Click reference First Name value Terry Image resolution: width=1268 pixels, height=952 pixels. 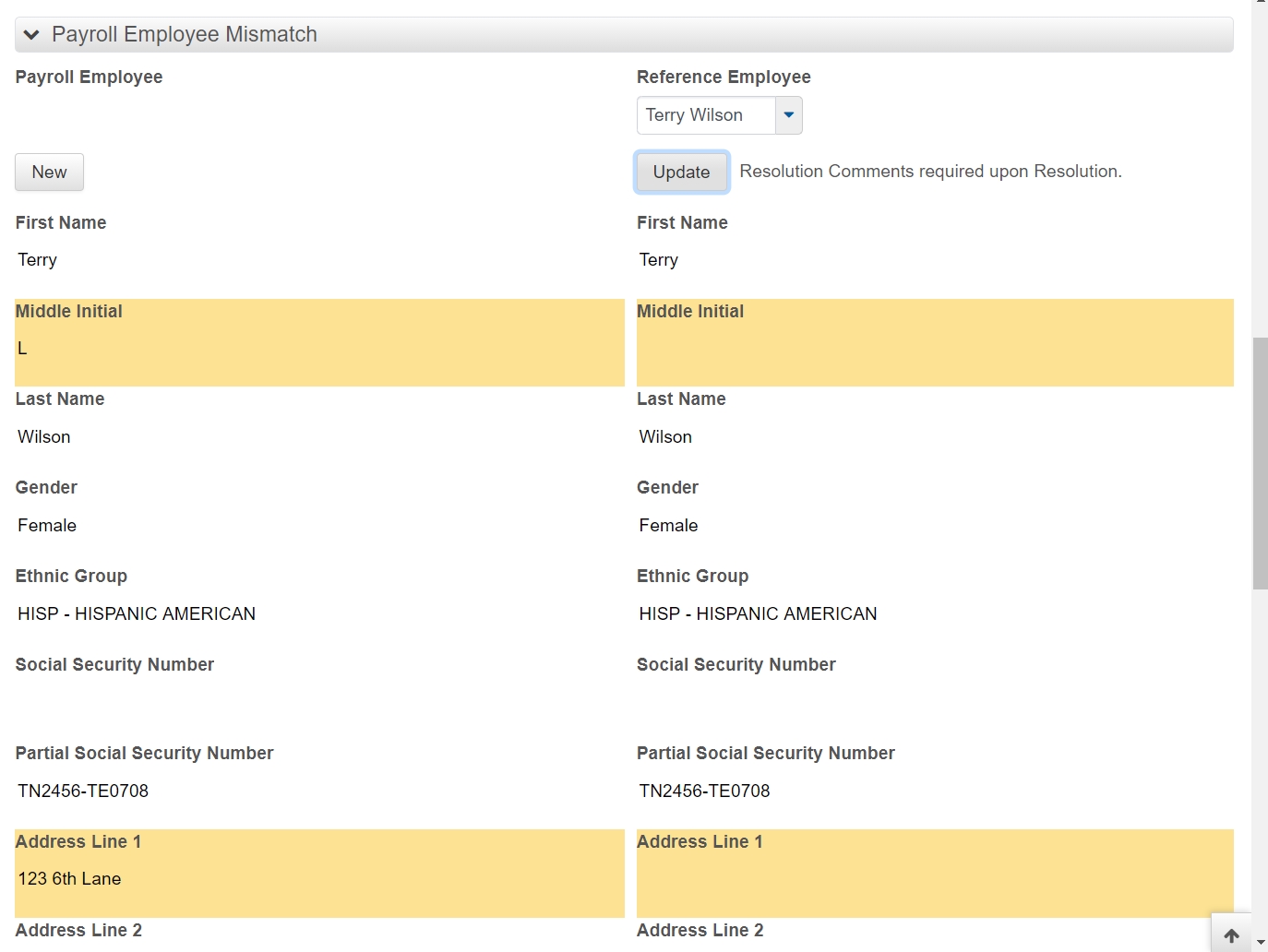coord(658,260)
